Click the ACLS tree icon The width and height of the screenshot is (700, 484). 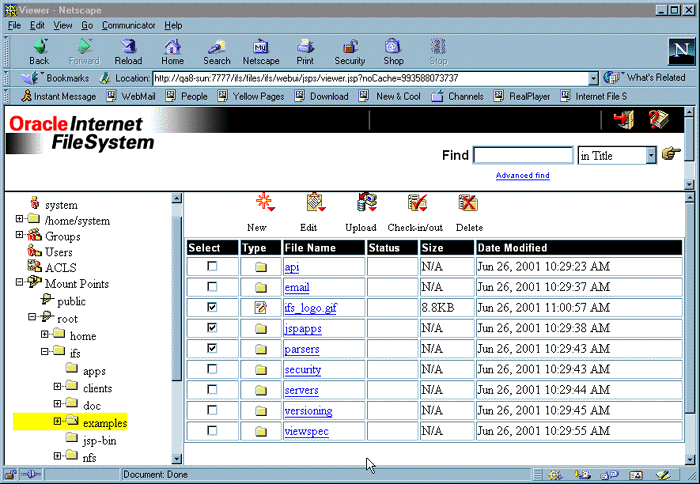pos(34,267)
